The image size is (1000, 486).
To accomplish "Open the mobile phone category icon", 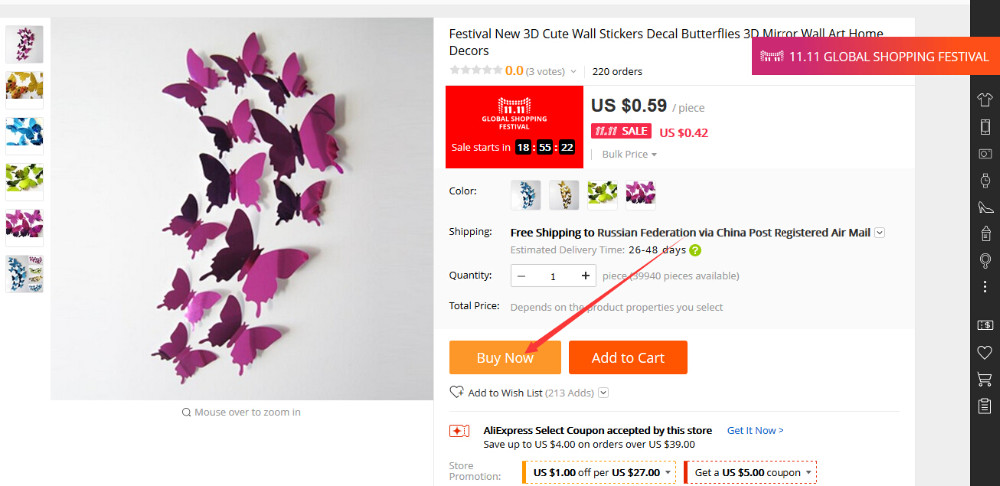I will pyautogui.click(x=985, y=126).
